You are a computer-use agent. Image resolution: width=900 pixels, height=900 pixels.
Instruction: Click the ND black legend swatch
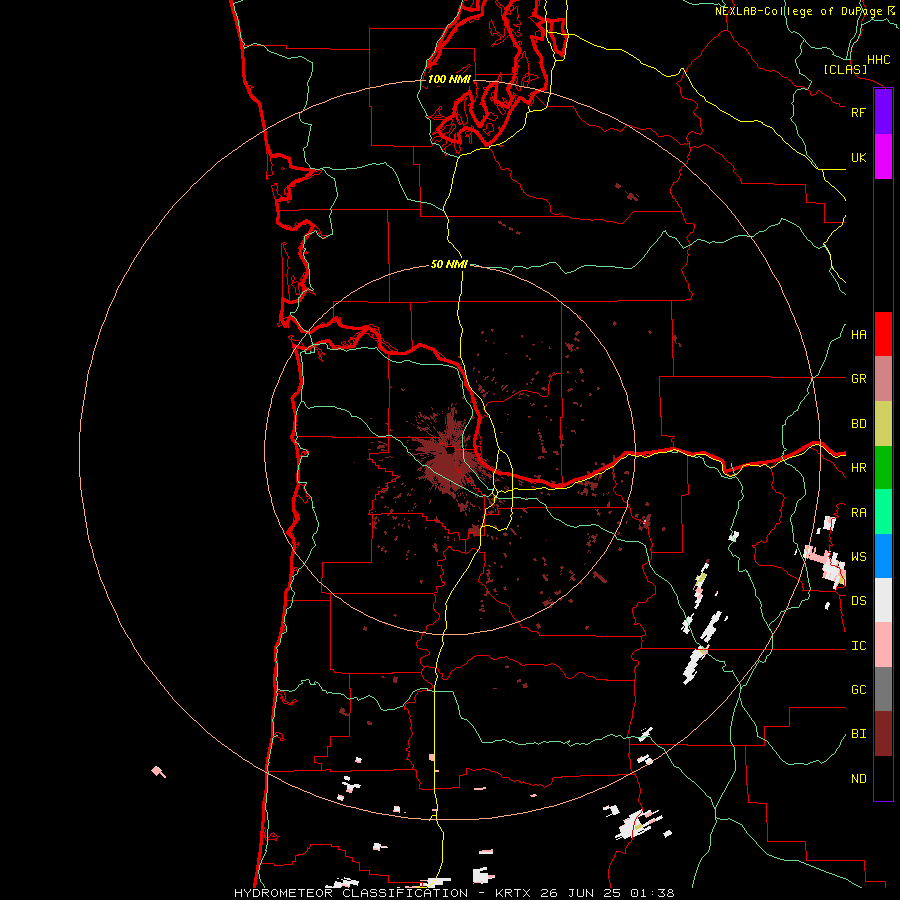883,778
